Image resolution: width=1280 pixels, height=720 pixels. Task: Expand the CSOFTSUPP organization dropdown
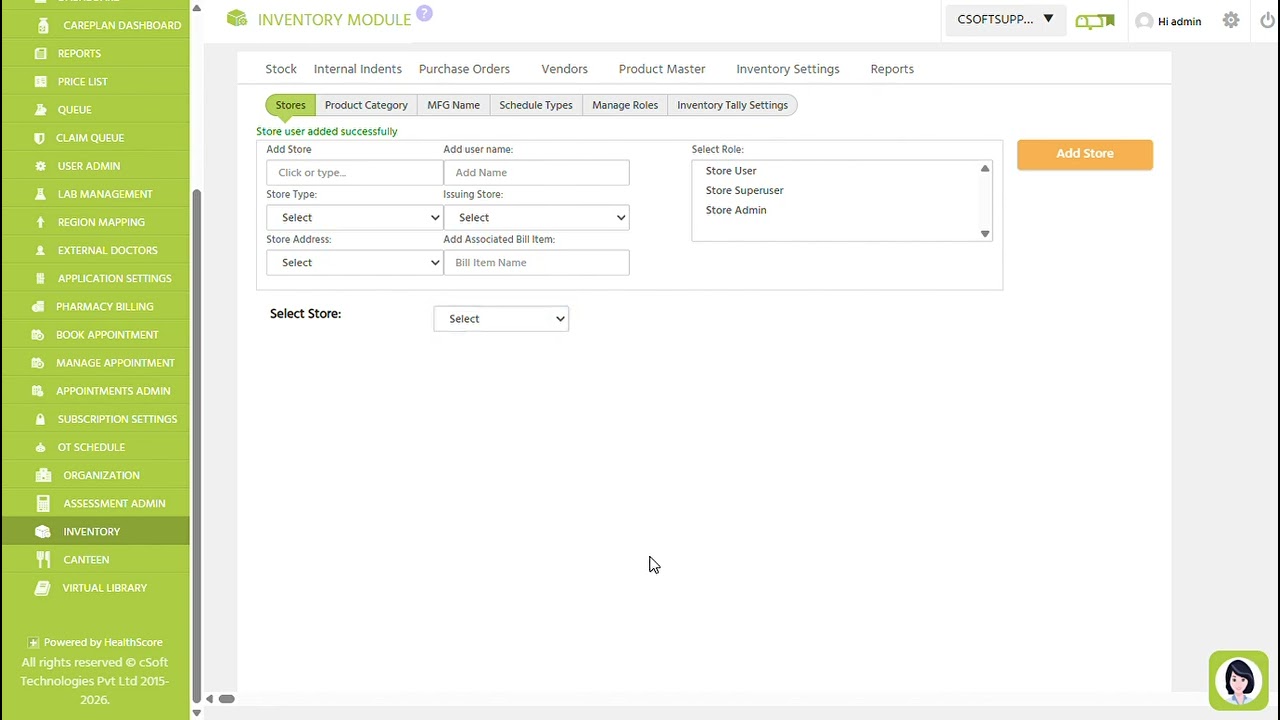(1005, 19)
